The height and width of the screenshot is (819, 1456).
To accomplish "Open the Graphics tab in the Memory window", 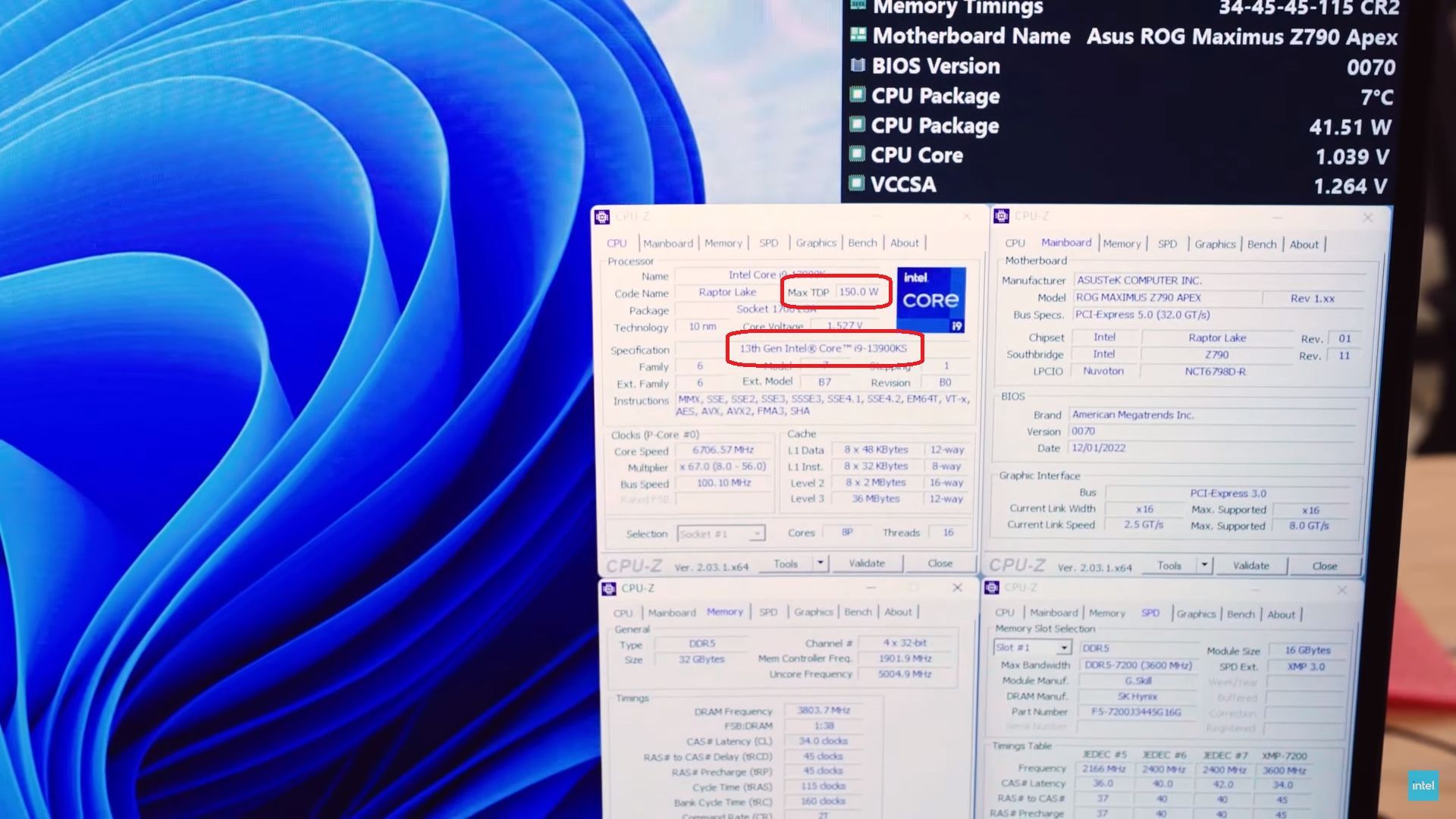I will pos(813,612).
